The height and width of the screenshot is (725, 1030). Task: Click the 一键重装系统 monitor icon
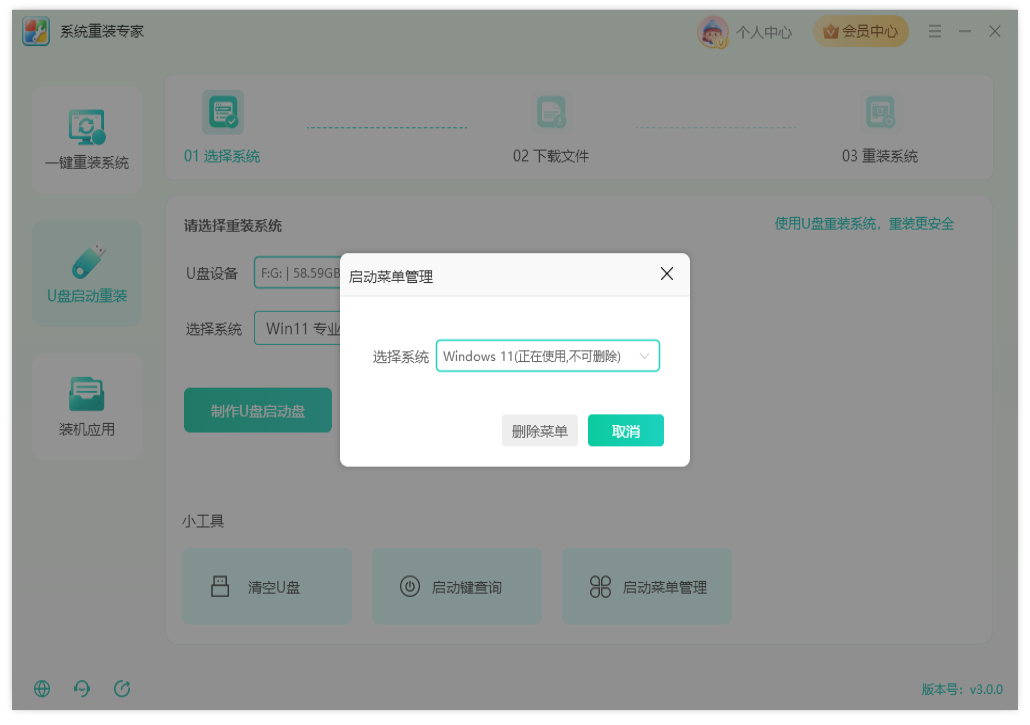pyautogui.click(x=87, y=127)
